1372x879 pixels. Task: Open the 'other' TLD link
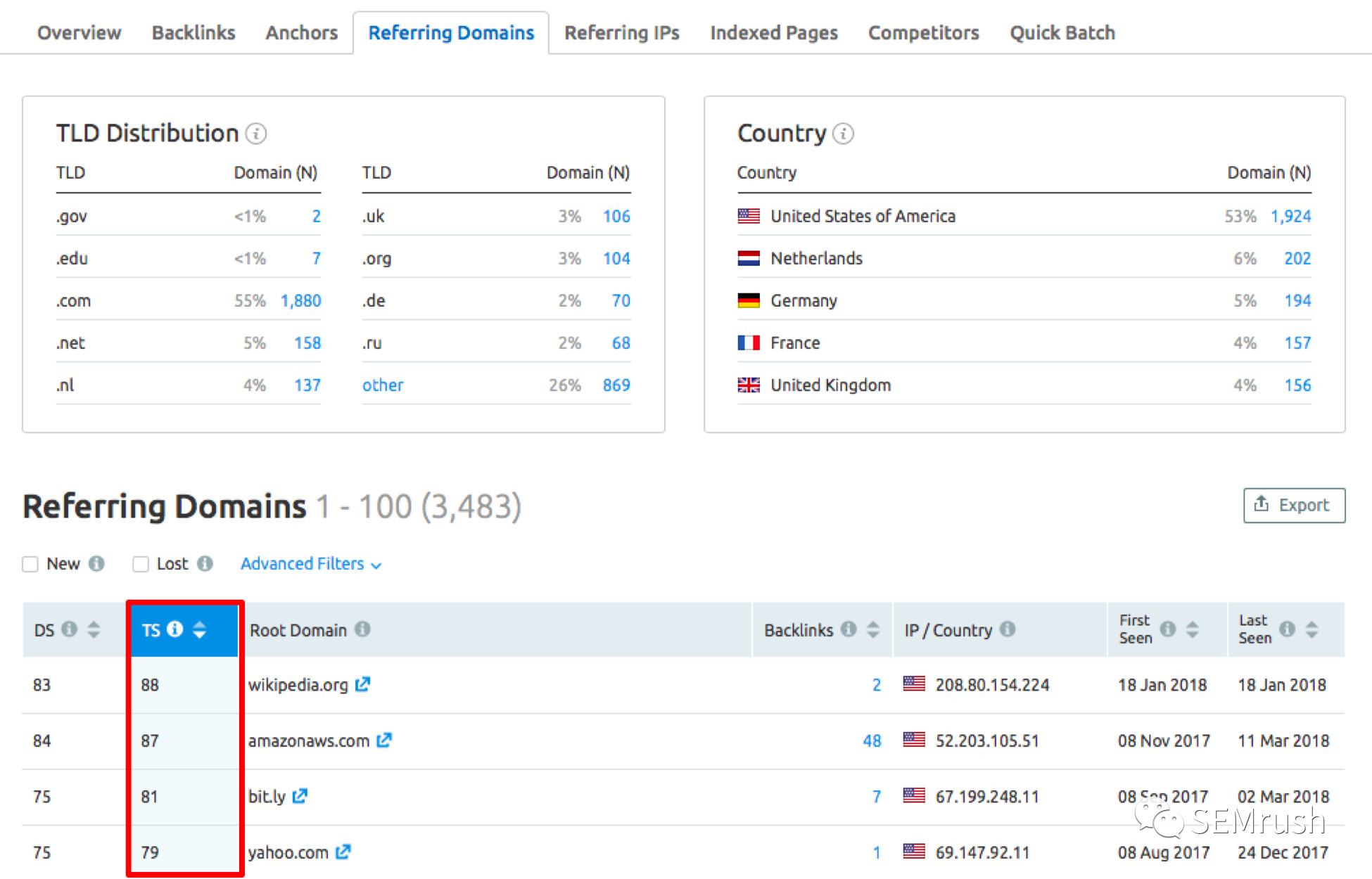coord(383,385)
